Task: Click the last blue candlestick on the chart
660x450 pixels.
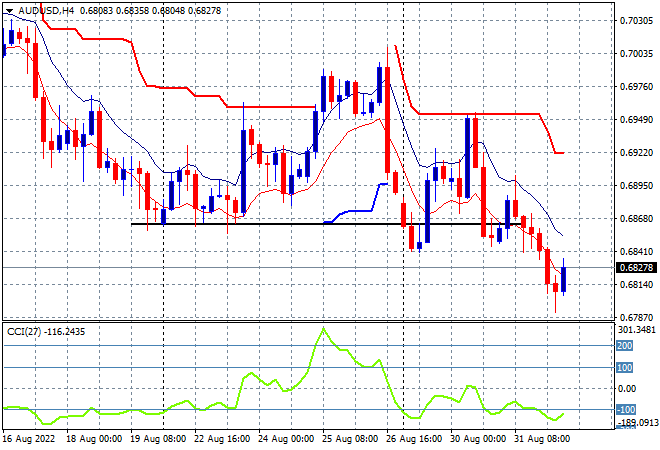Action: tap(563, 279)
